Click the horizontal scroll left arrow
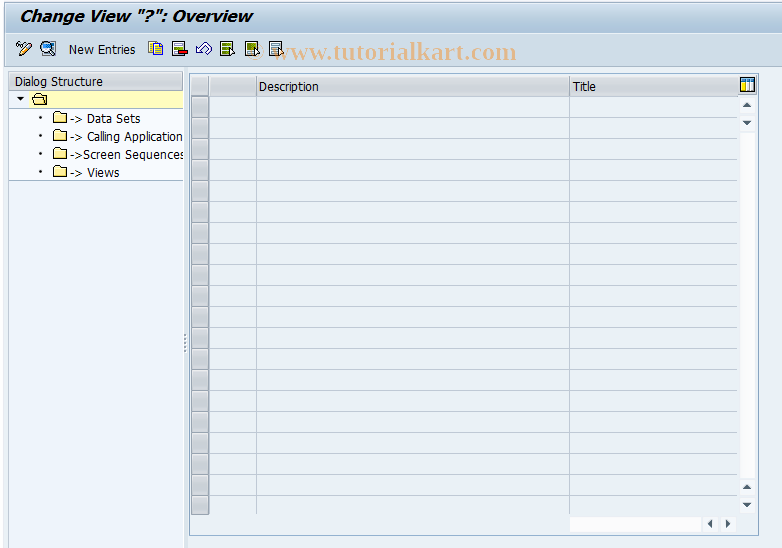 pos(710,524)
